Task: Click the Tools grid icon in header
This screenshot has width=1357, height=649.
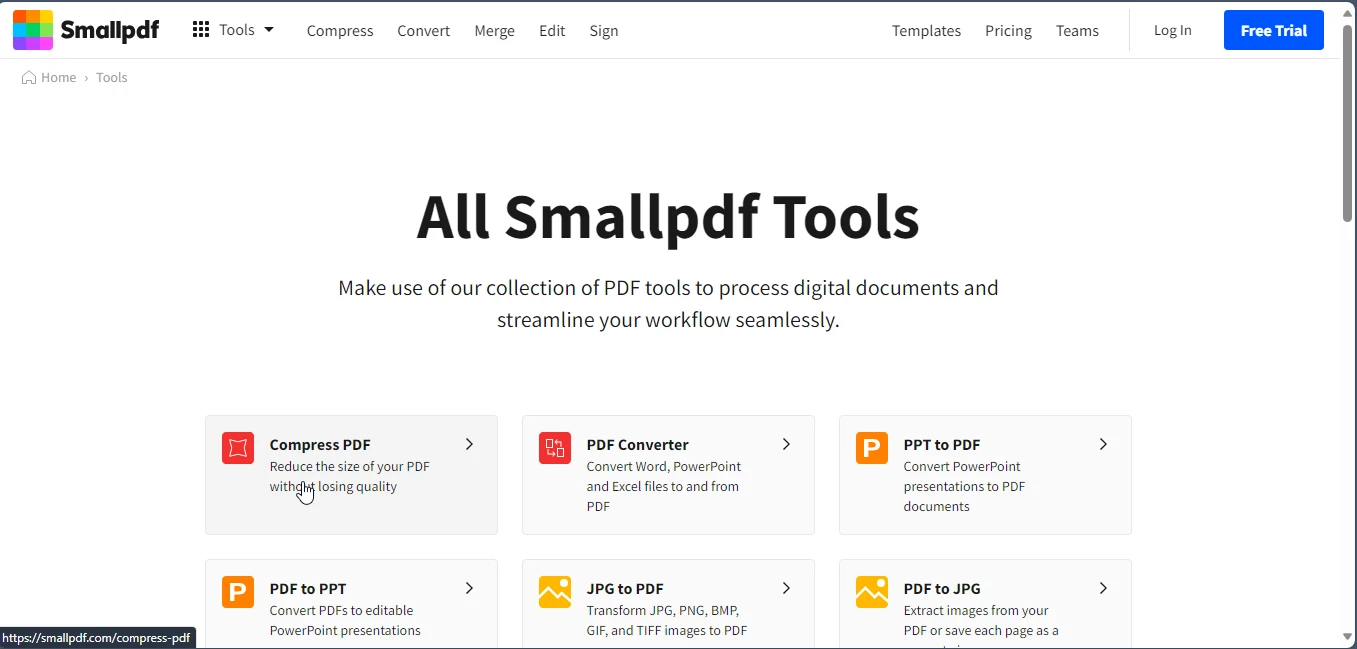Action: coord(201,30)
